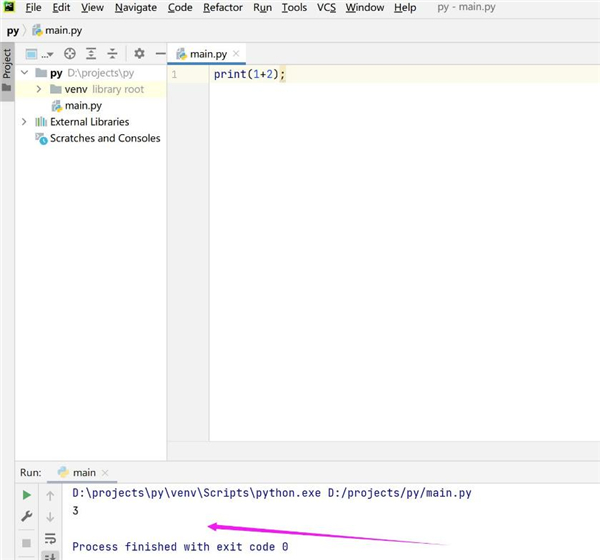Rerun main with green play icon

pos(27,495)
